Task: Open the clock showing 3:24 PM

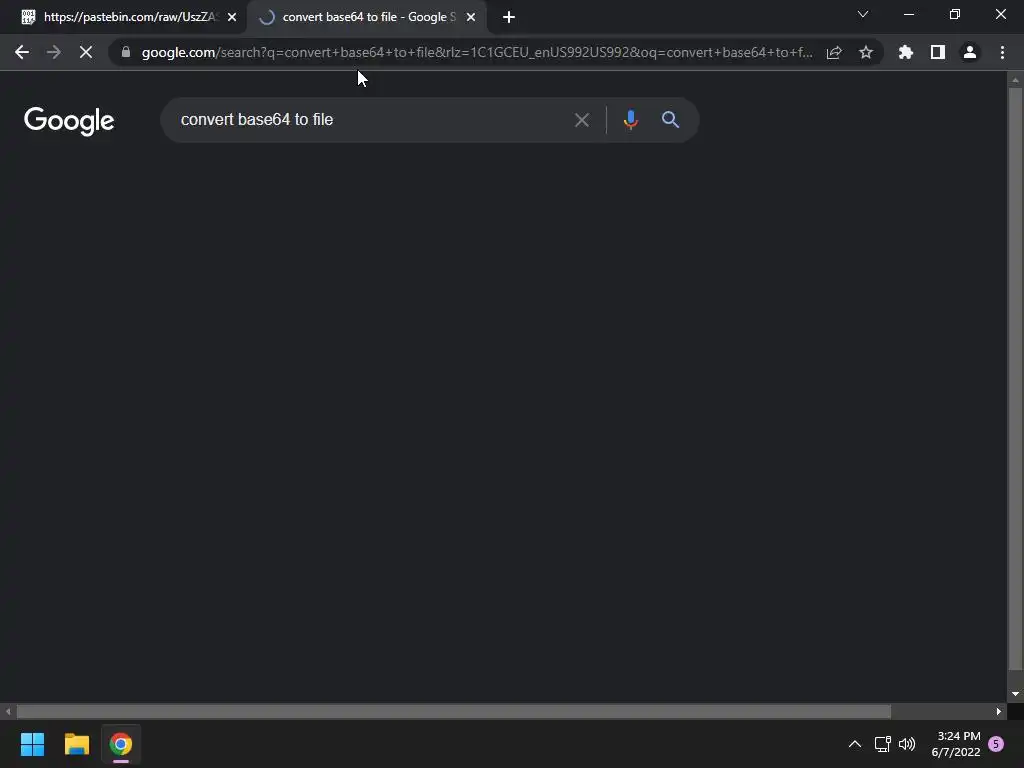Action: (x=956, y=744)
